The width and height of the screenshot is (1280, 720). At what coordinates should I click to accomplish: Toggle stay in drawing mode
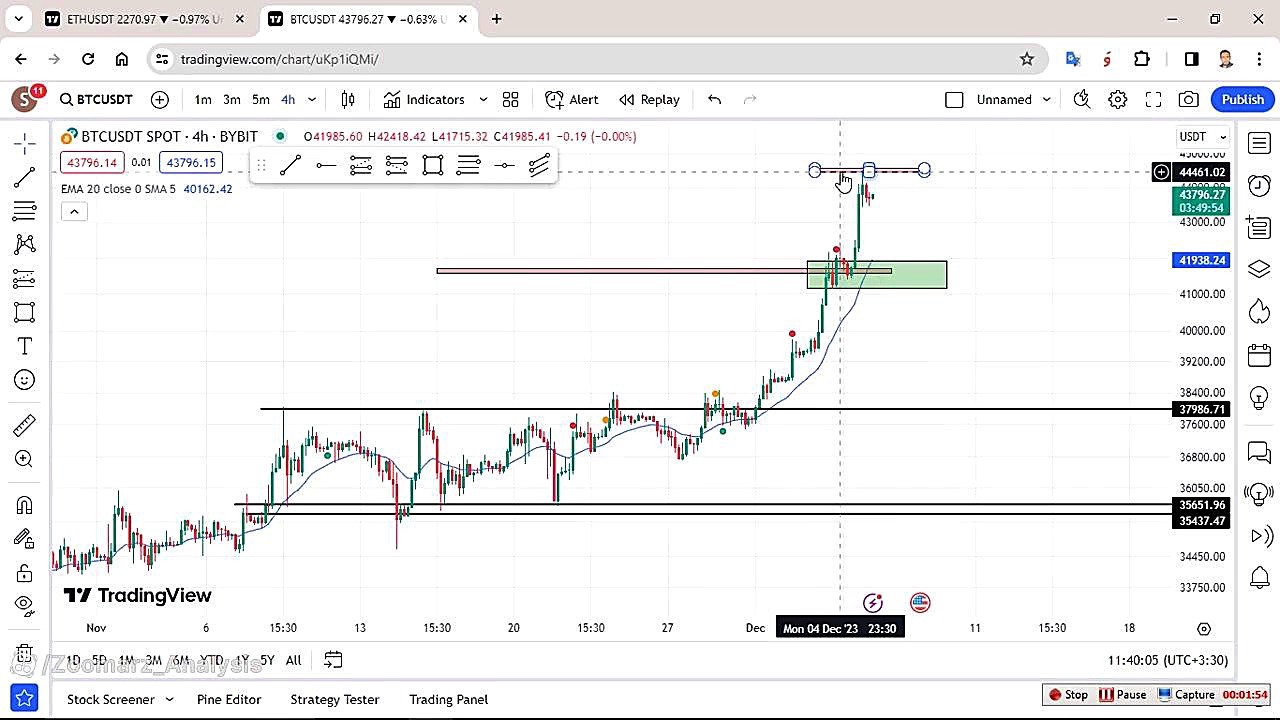(25, 539)
